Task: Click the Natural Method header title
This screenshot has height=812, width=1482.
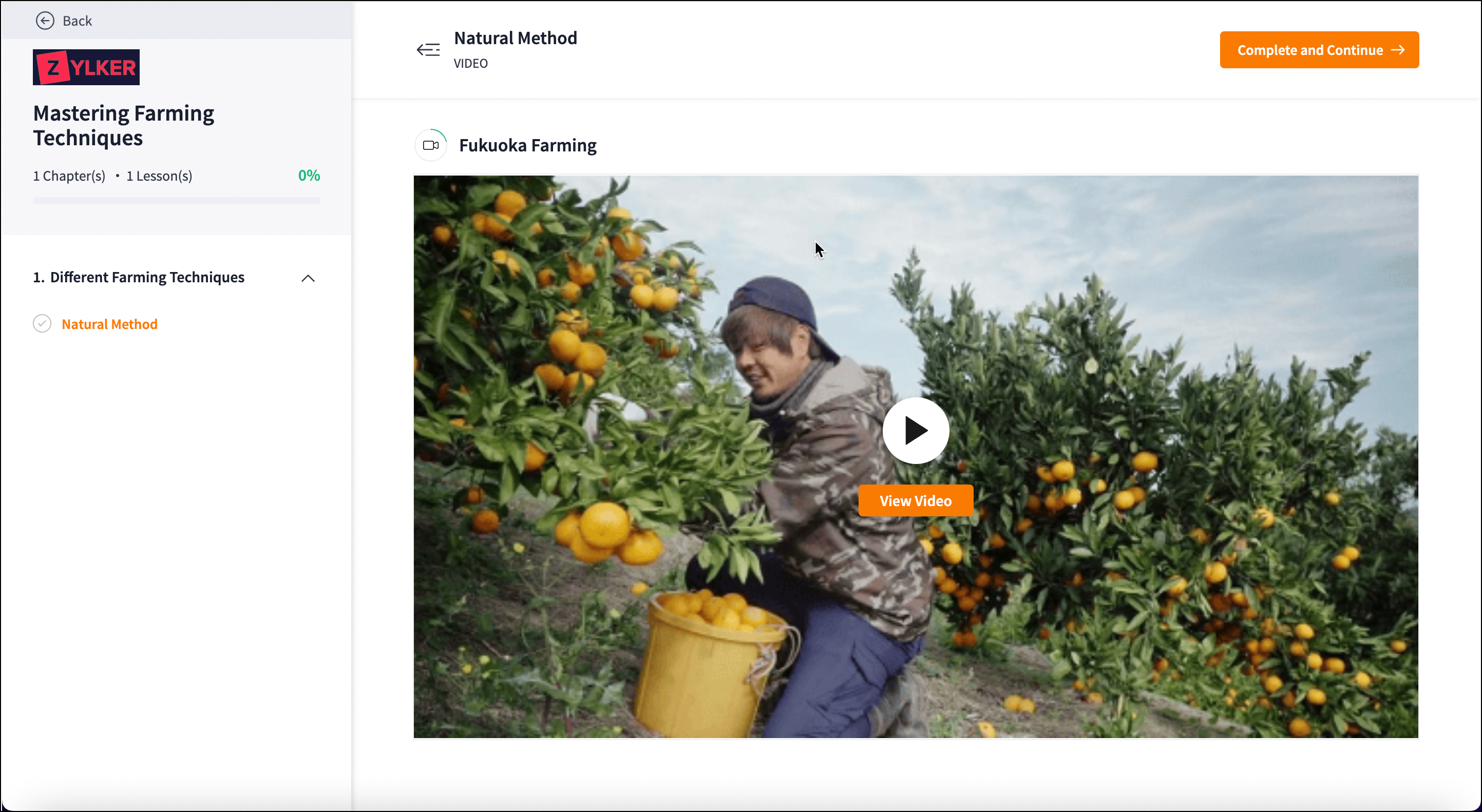Action: coord(516,38)
